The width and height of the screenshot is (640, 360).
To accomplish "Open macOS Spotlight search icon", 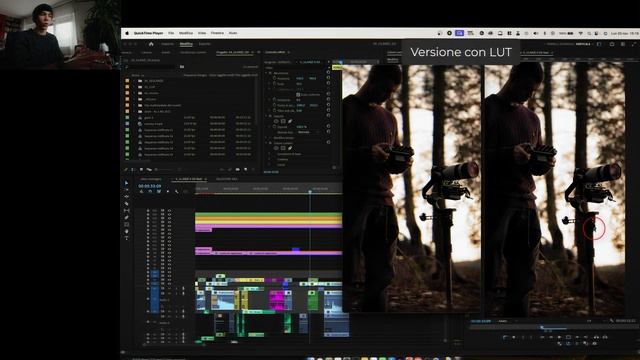I will click(x=589, y=33).
